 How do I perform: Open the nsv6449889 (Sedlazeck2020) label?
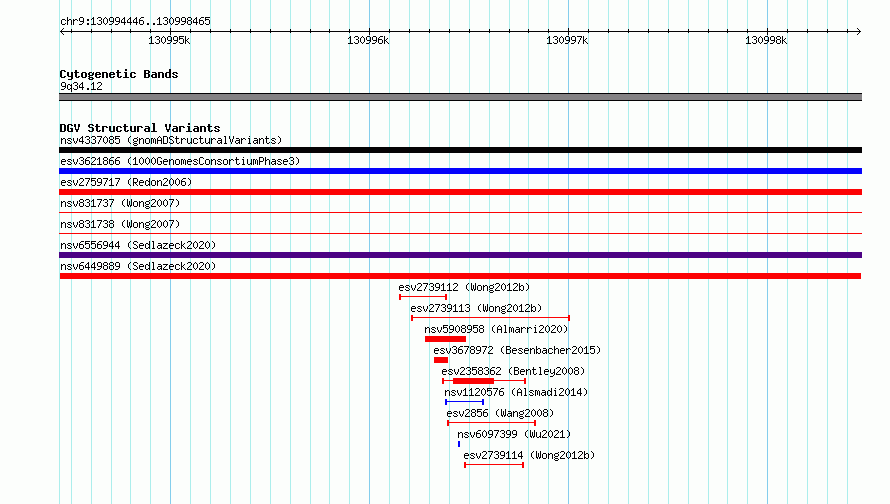click(x=138, y=266)
